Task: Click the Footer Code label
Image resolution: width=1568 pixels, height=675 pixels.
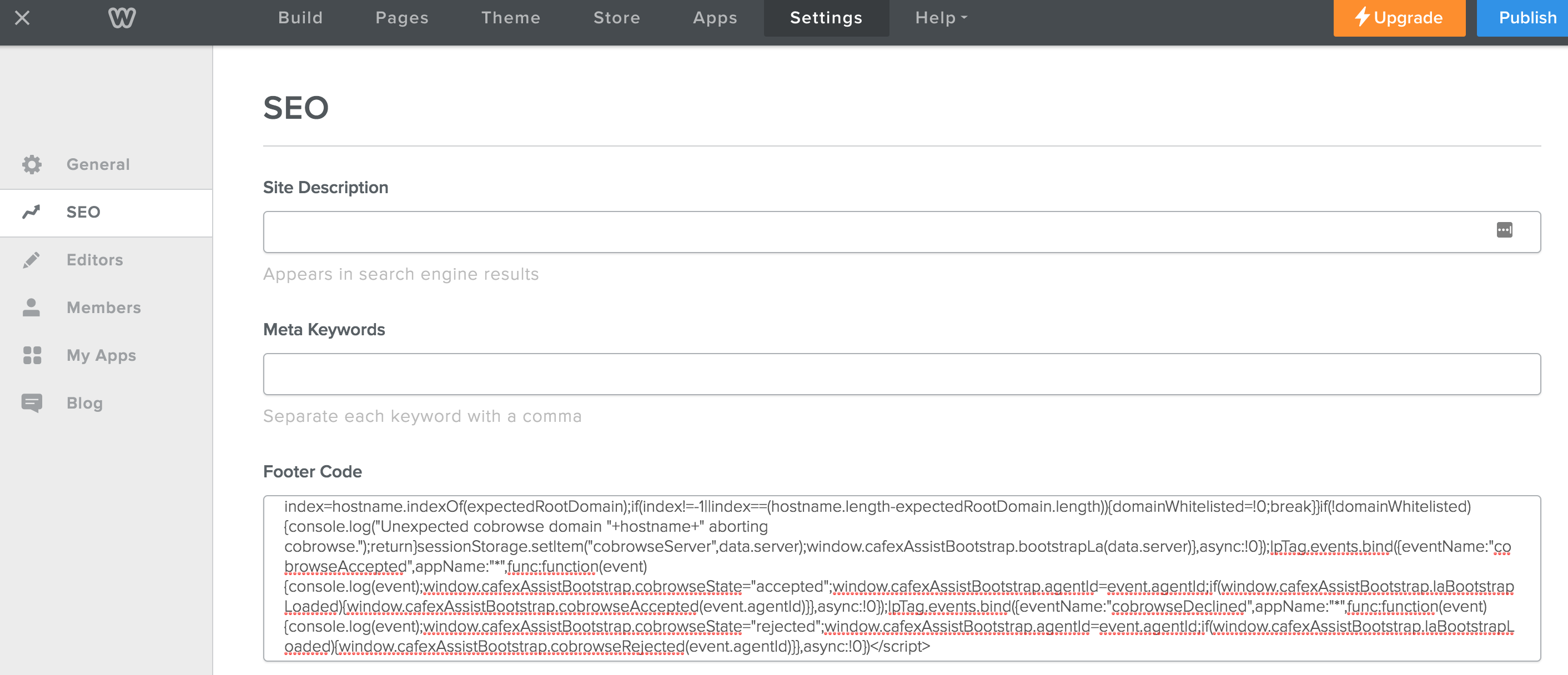Action: click(312, 472)
